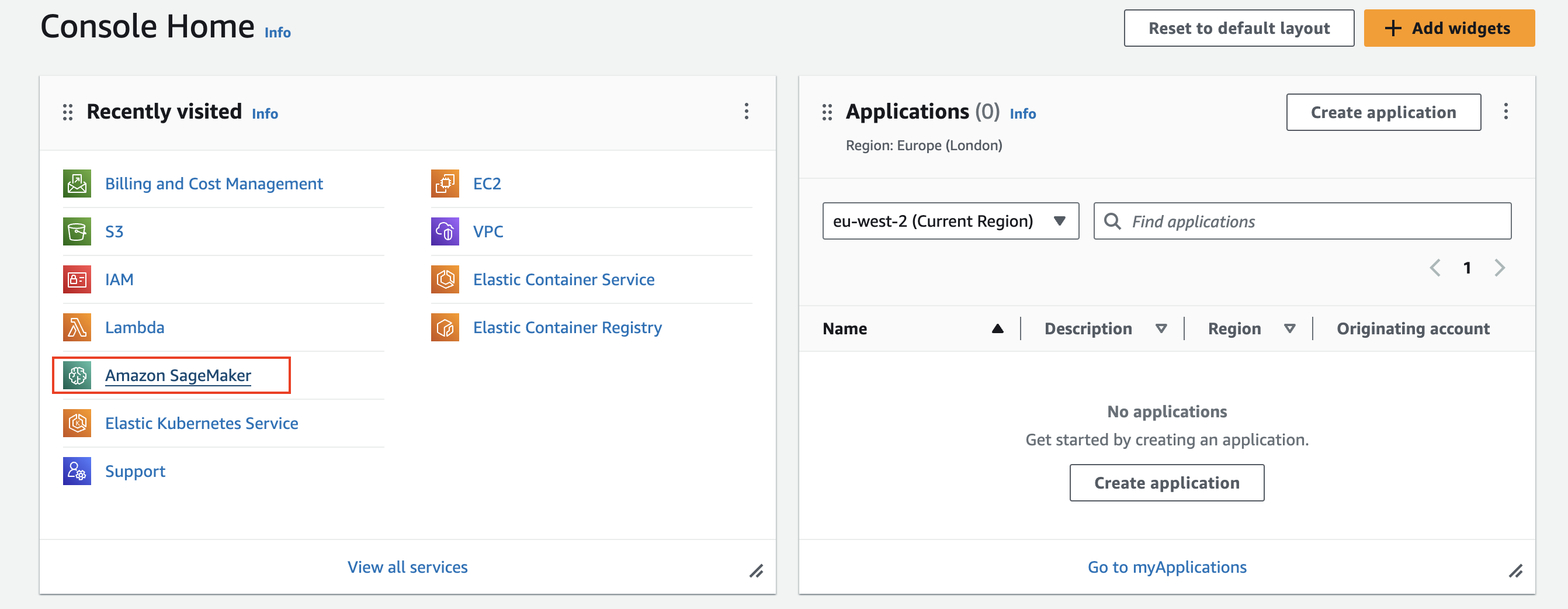
Task: Click the Elastic Kubernetes Service icon
Action: (77, 423)
